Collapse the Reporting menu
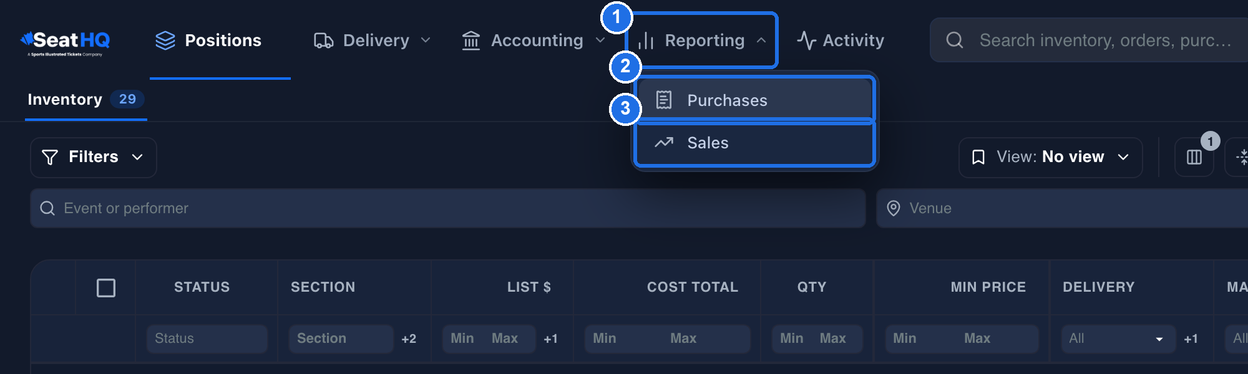The height and width of the screenshot is (374, 1248). click(x=702, y=40)
